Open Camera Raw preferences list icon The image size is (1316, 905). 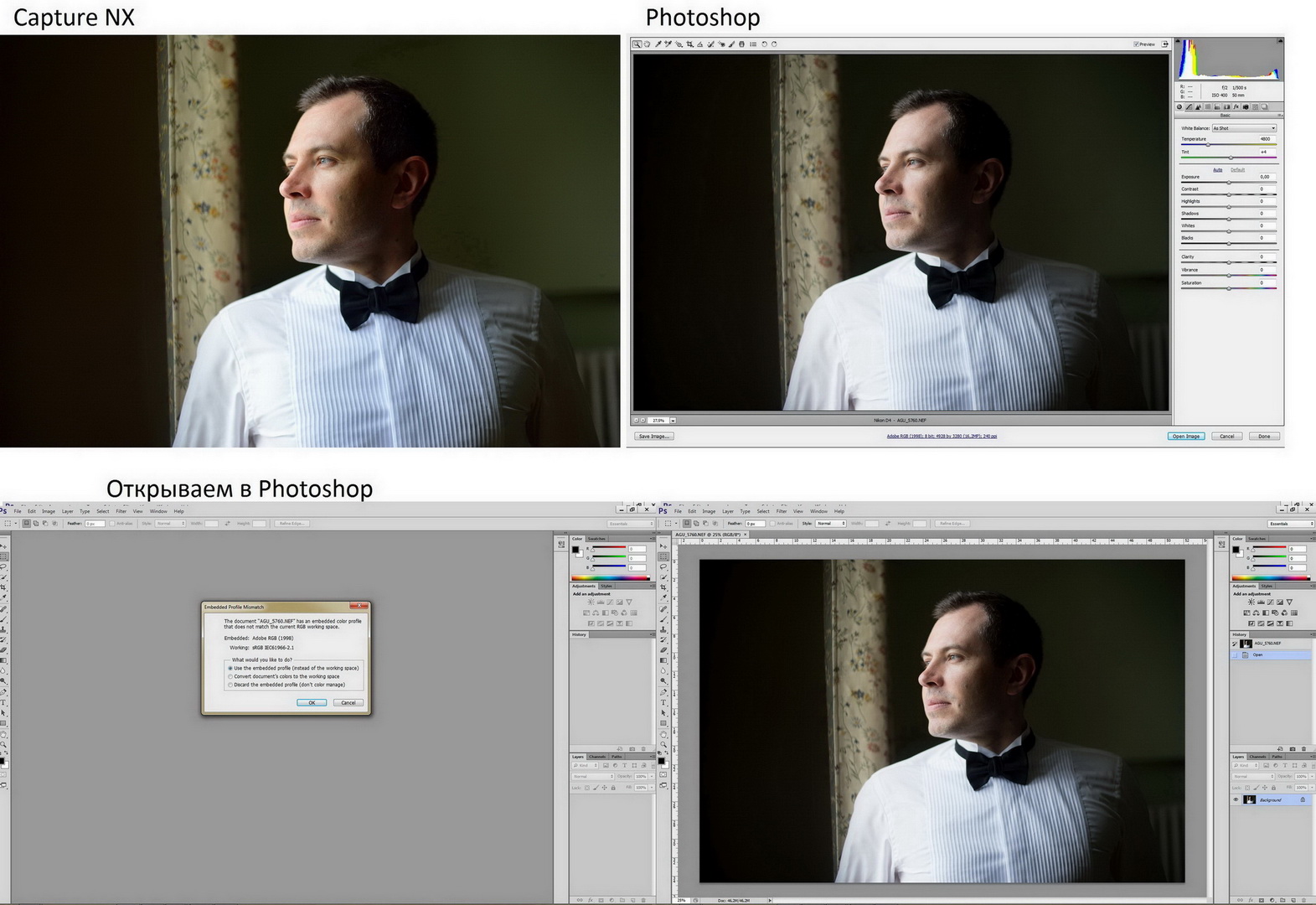click(753, 44)
